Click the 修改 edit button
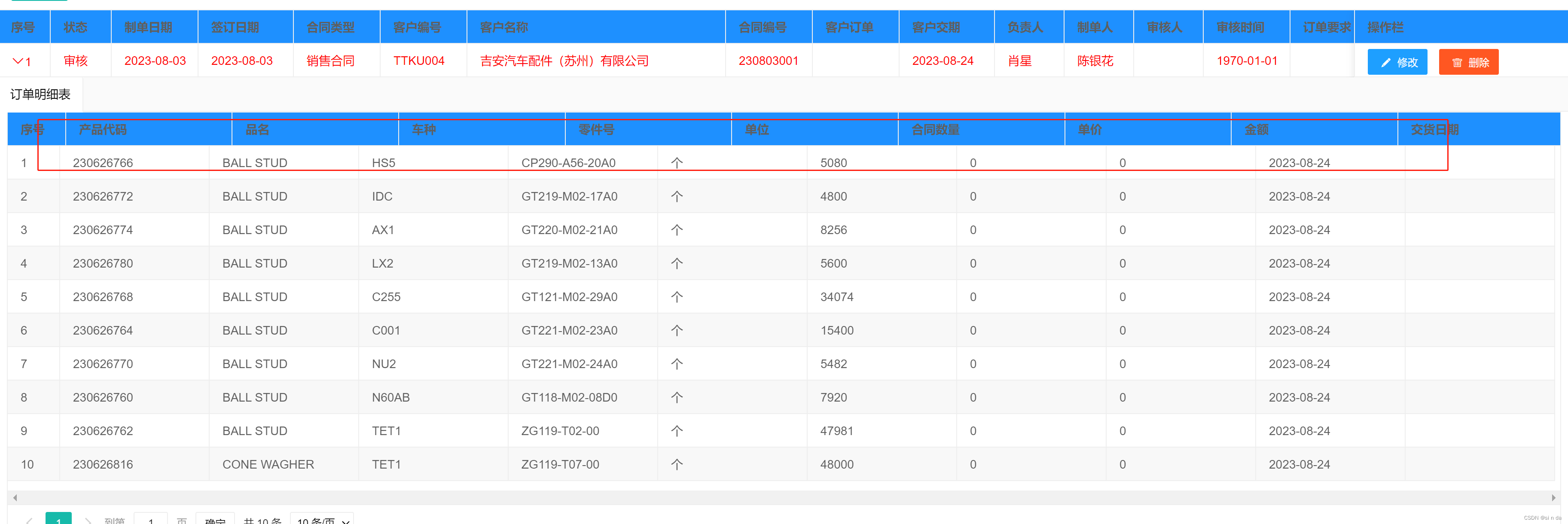The image size is (1568, 524). pyautogui.click(x=1397, y=62)
